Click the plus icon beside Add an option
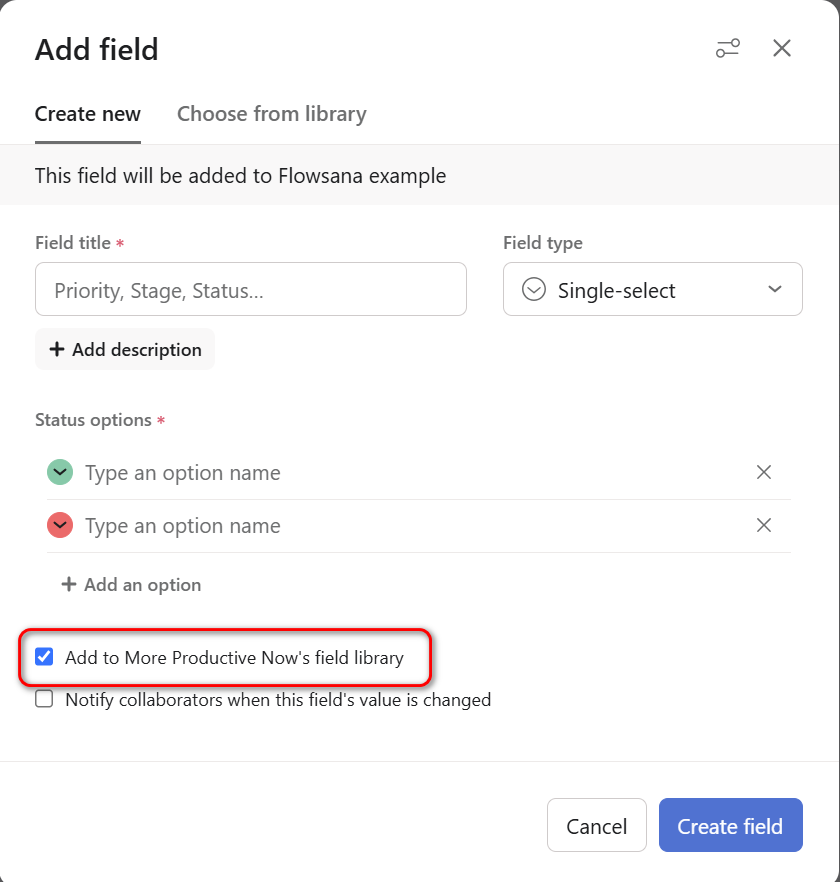Viewport: 840px width, 882px height. [69, 584]
